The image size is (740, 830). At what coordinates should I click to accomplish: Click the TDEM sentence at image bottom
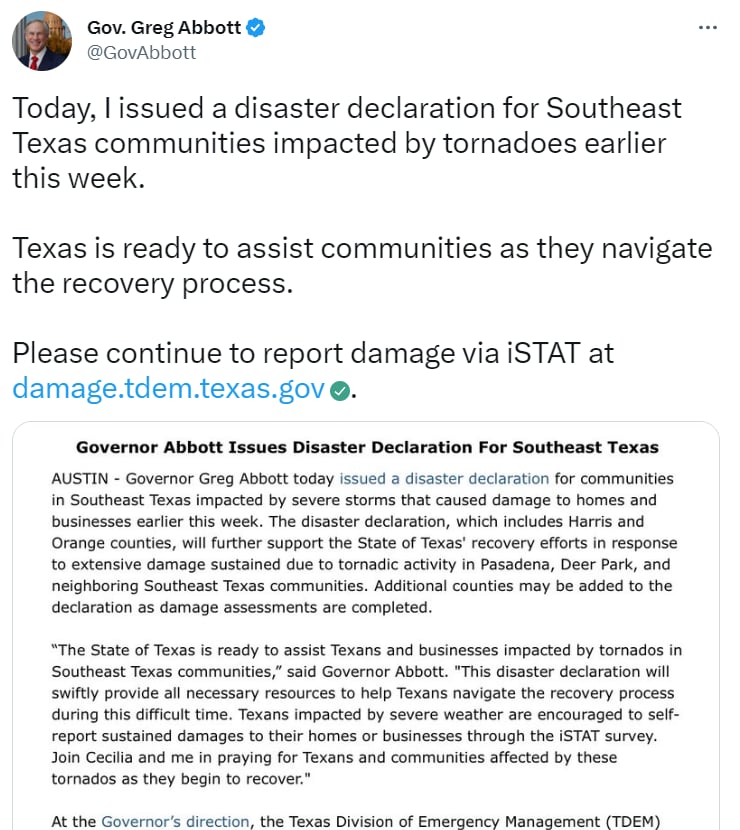tap(356, 821)
